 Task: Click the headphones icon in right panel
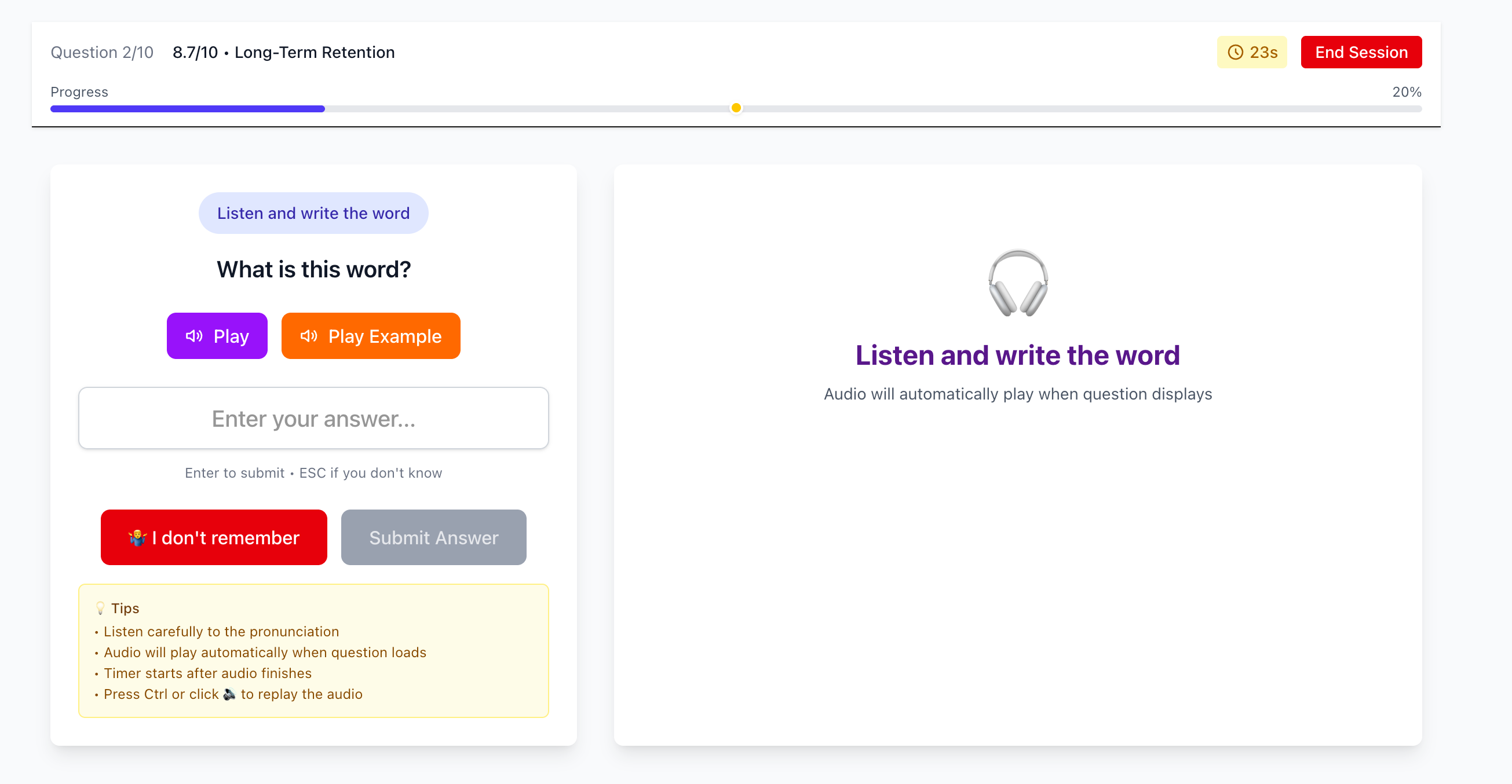click(x=1017, y=283)
